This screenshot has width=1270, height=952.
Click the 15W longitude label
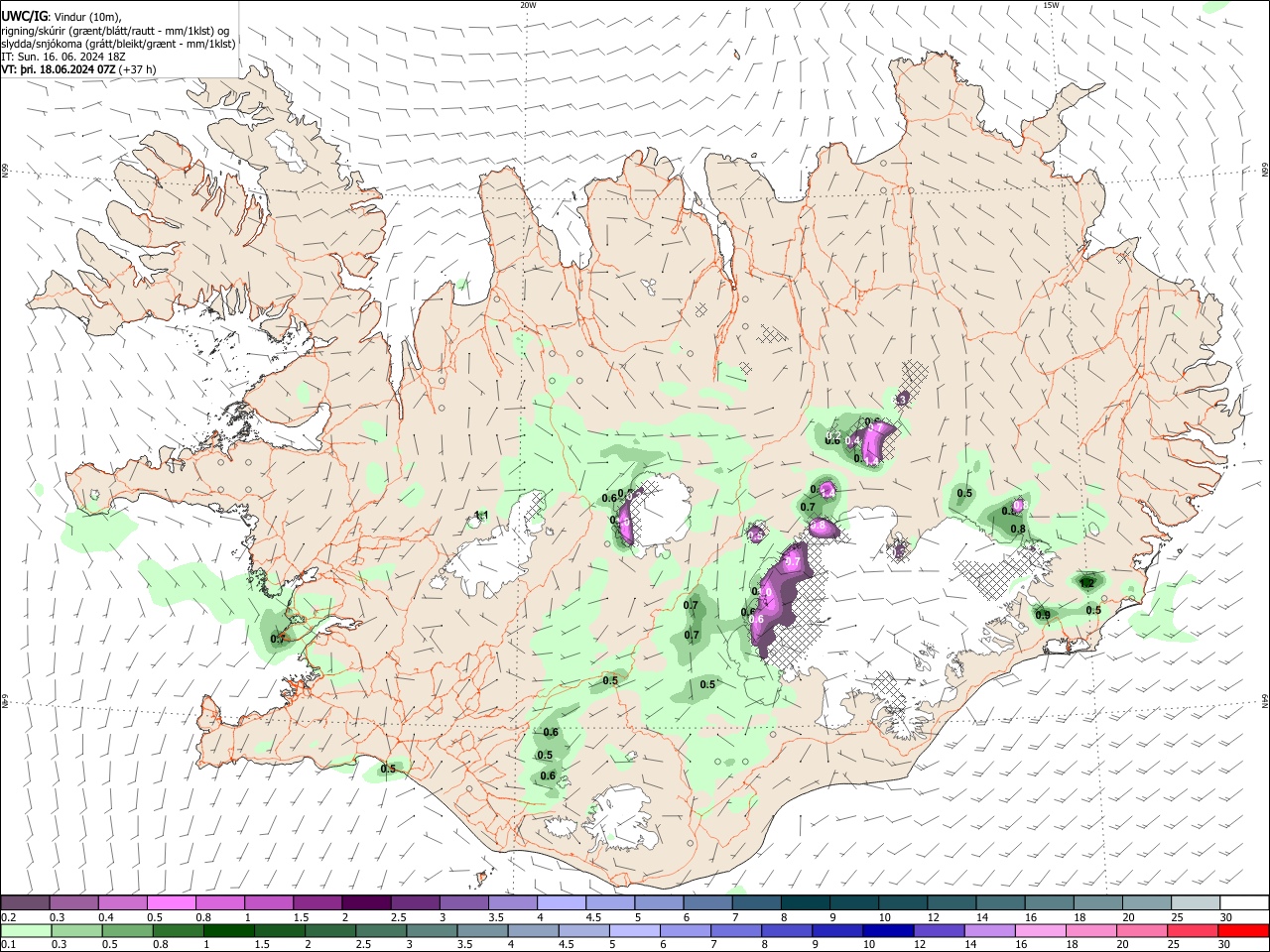coord(1051,5)
